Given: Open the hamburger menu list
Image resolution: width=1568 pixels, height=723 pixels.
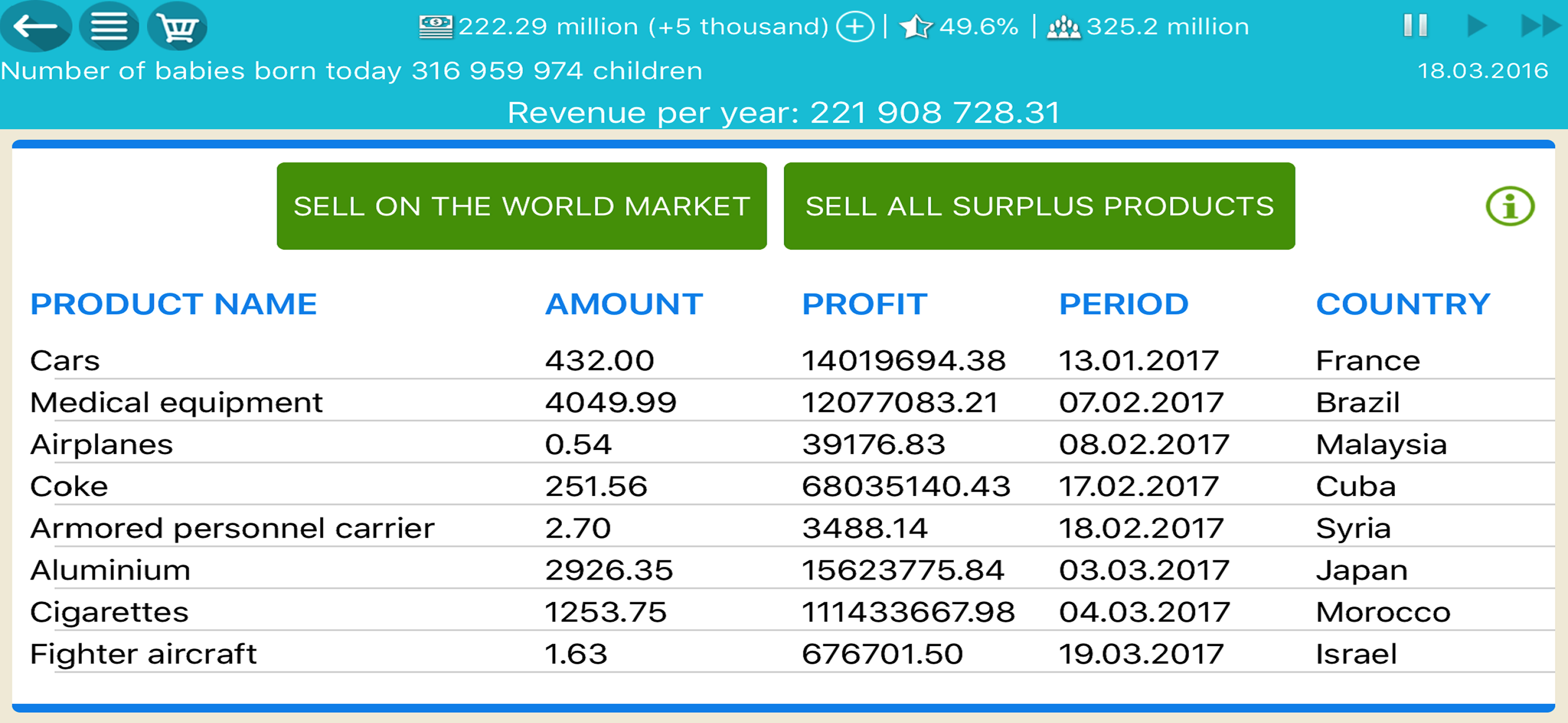Looking at the screenshot, I should click(x=109, y=27).
